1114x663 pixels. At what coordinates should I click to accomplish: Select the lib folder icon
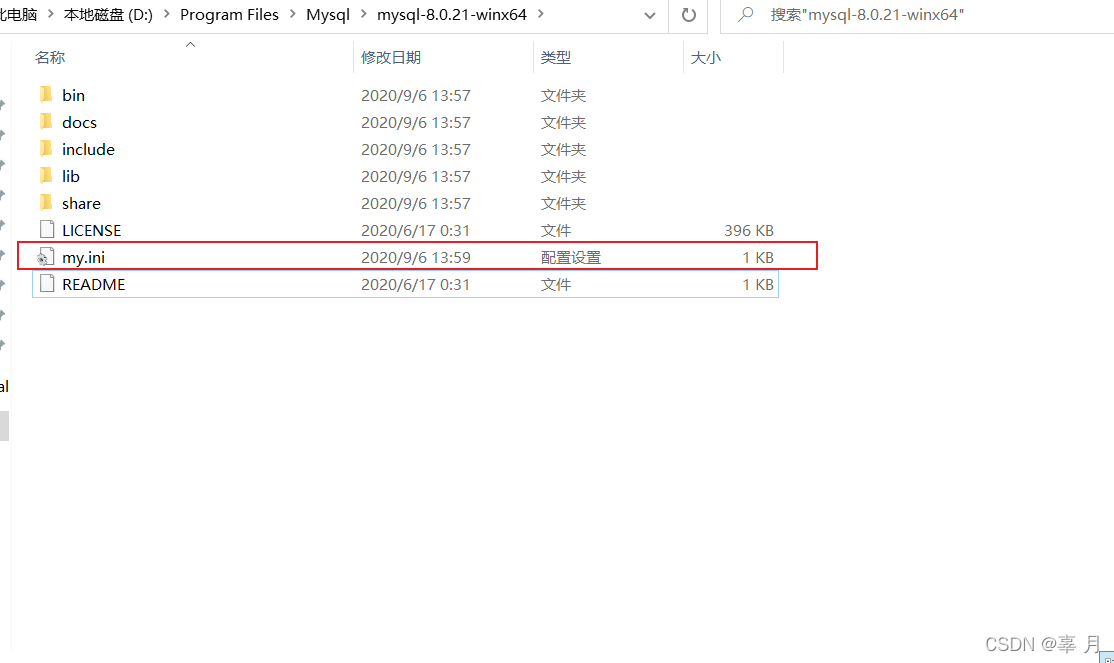coord(46,176)
